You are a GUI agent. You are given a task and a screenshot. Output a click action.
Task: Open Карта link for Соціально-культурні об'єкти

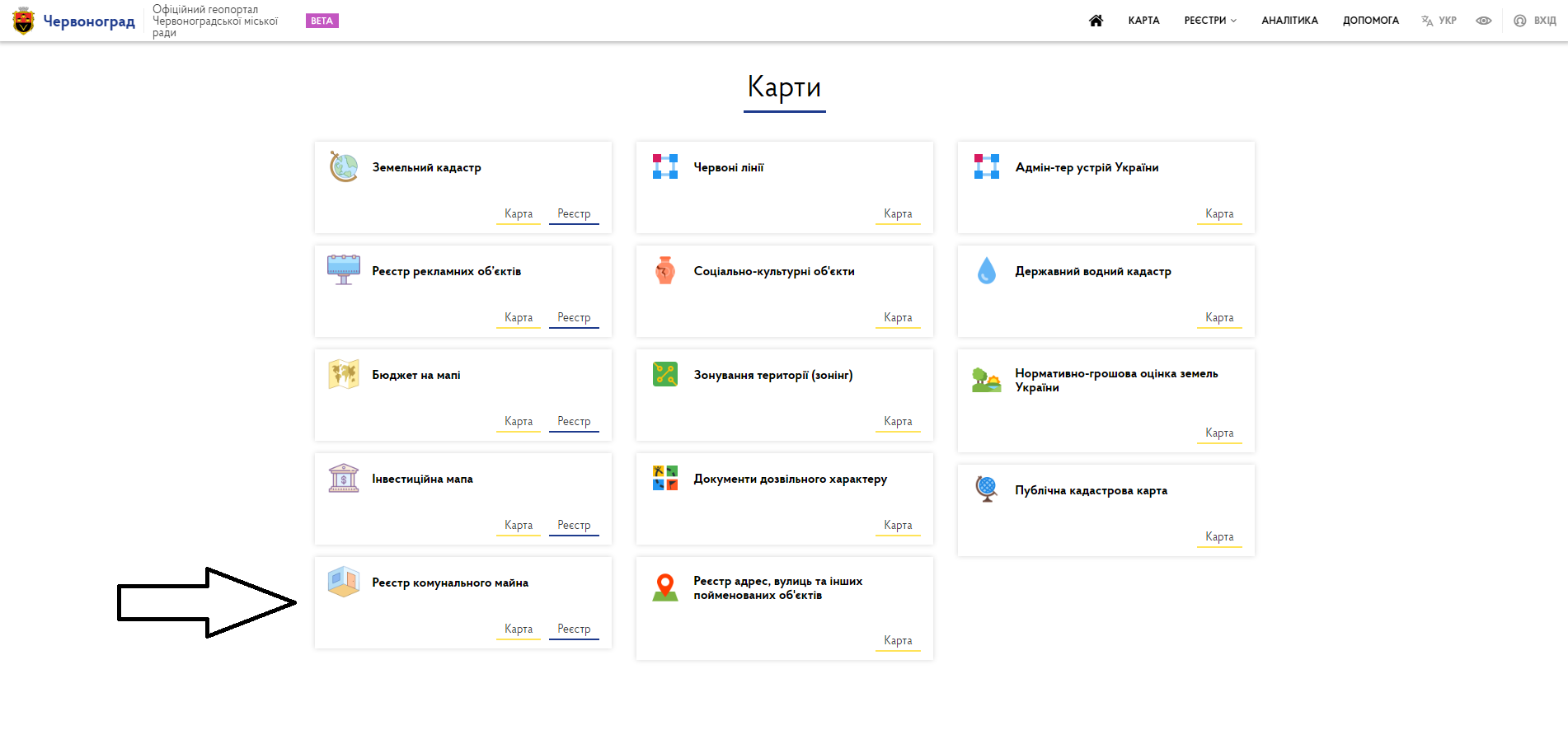click(898, 318)
